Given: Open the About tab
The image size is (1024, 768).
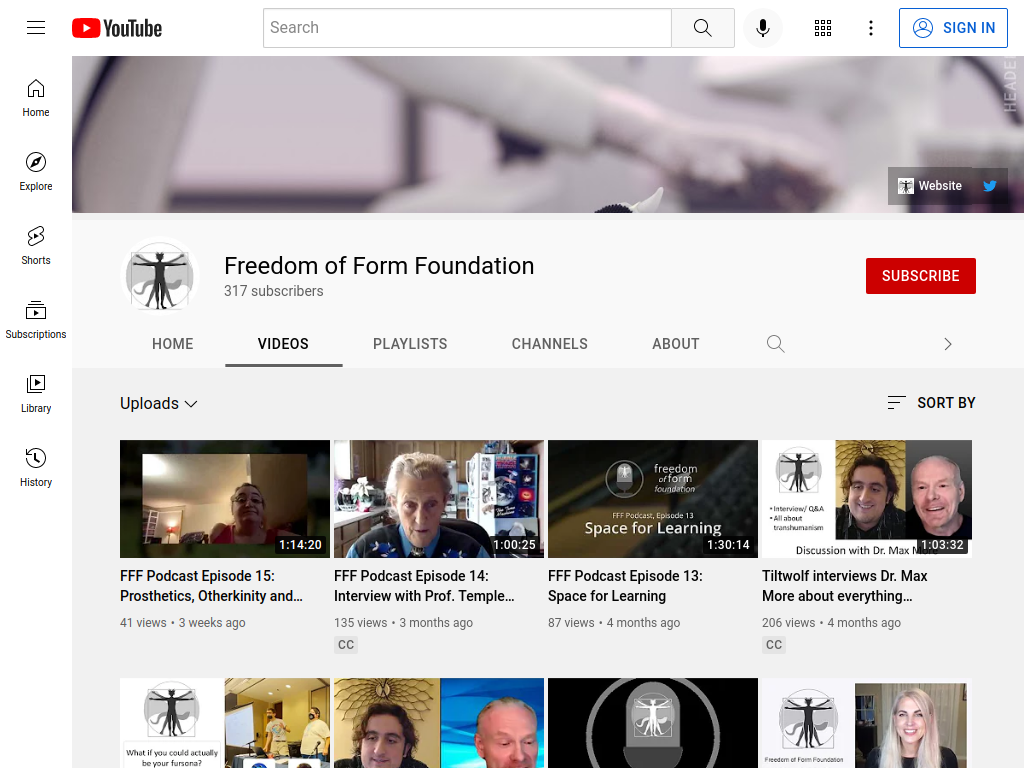Looking at the screenshot, I should pos(676,344).
